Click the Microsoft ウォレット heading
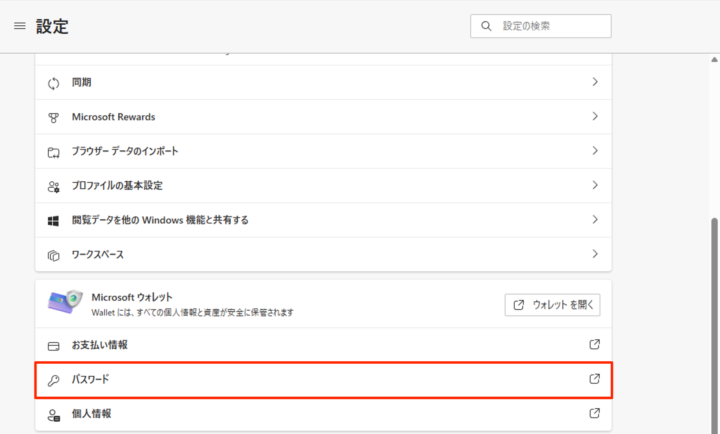The image size is (720, 434). point(132,297)
